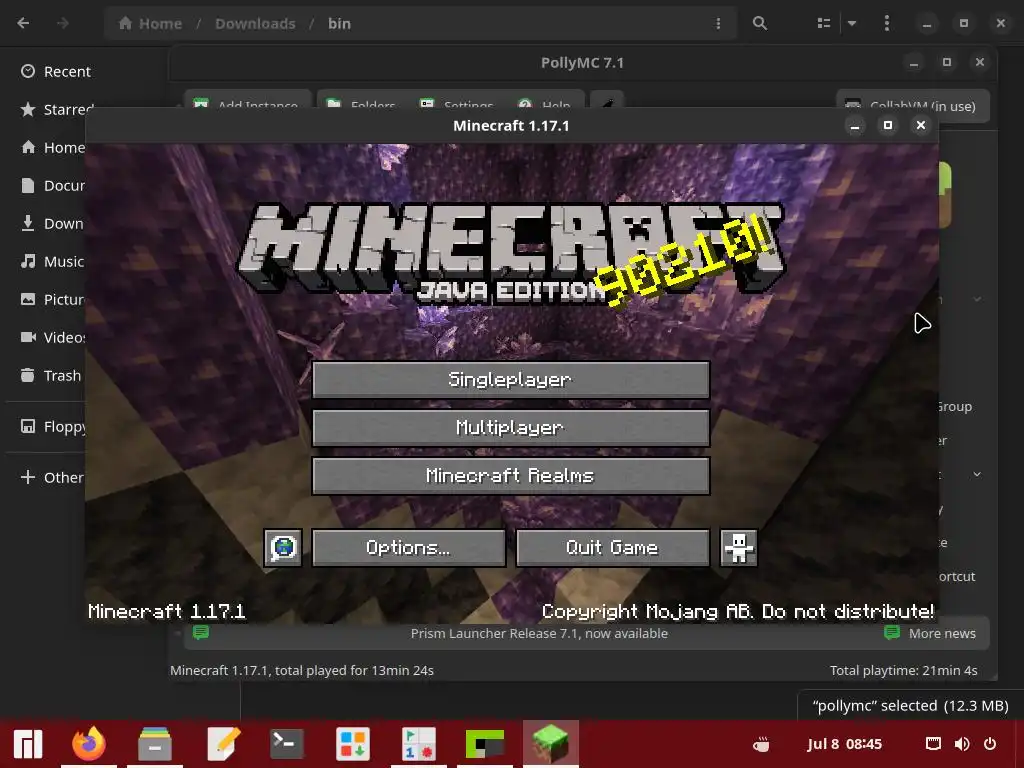
Task: Click Total playtime 21min 4s text
Action: (x=903, y=671)
